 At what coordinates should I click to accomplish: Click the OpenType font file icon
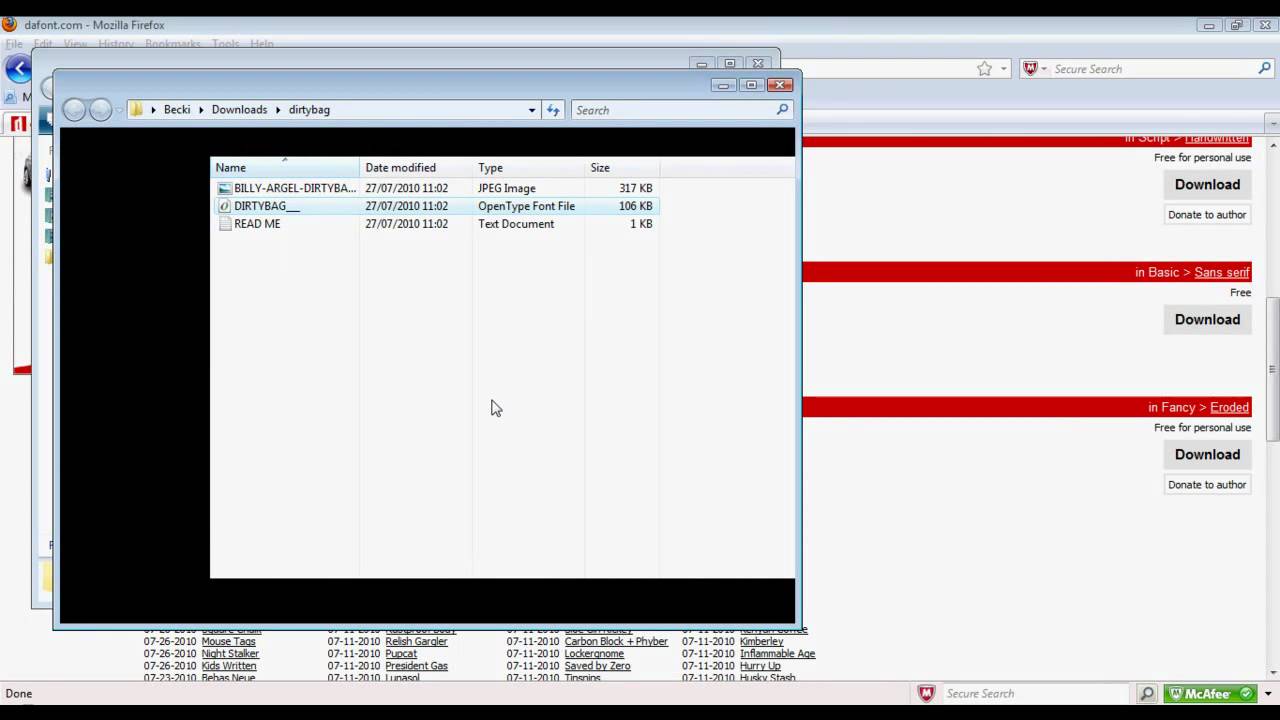pos(225,206)
